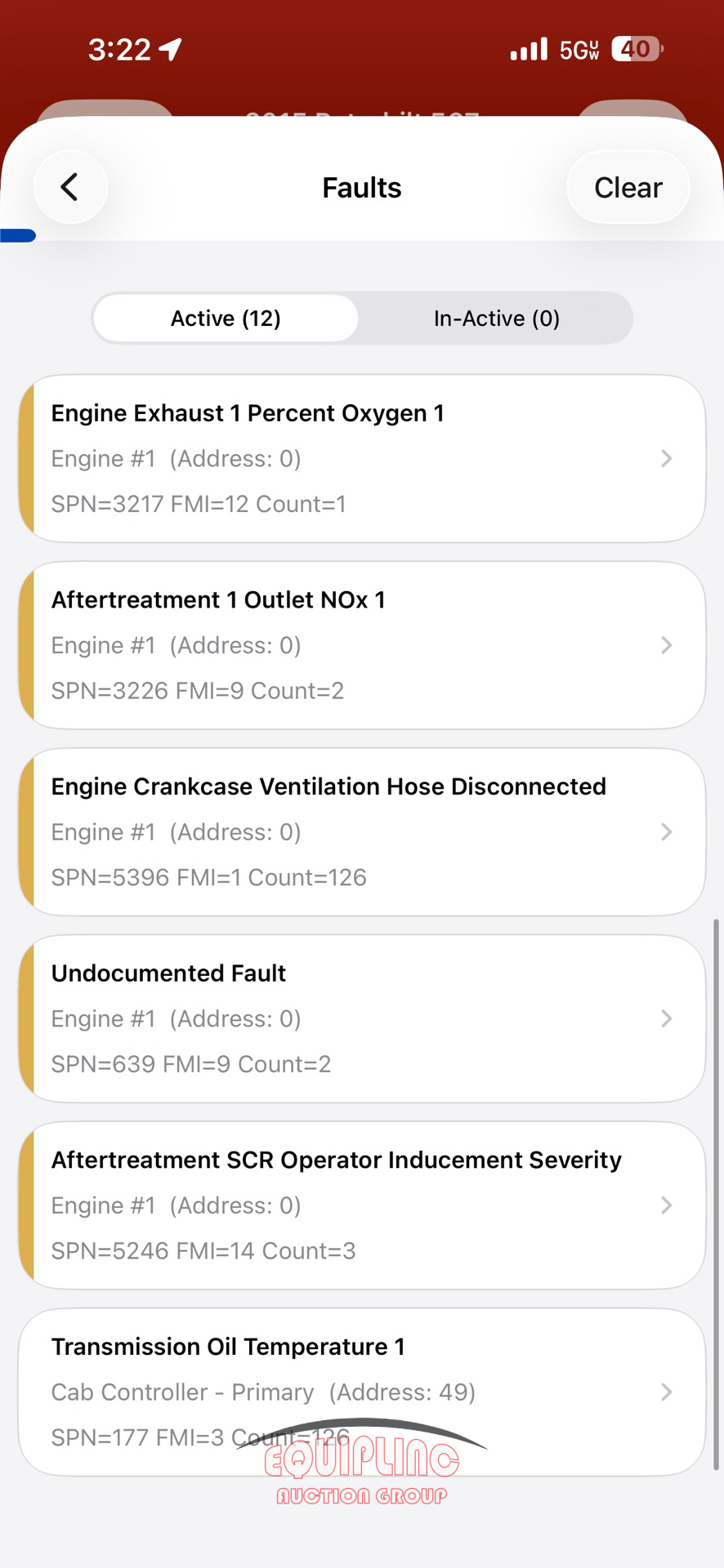Expand SCR Operator Inducement Severity chevron
The height and width of the screenshot is (1568, 724).
[667, 1205]
